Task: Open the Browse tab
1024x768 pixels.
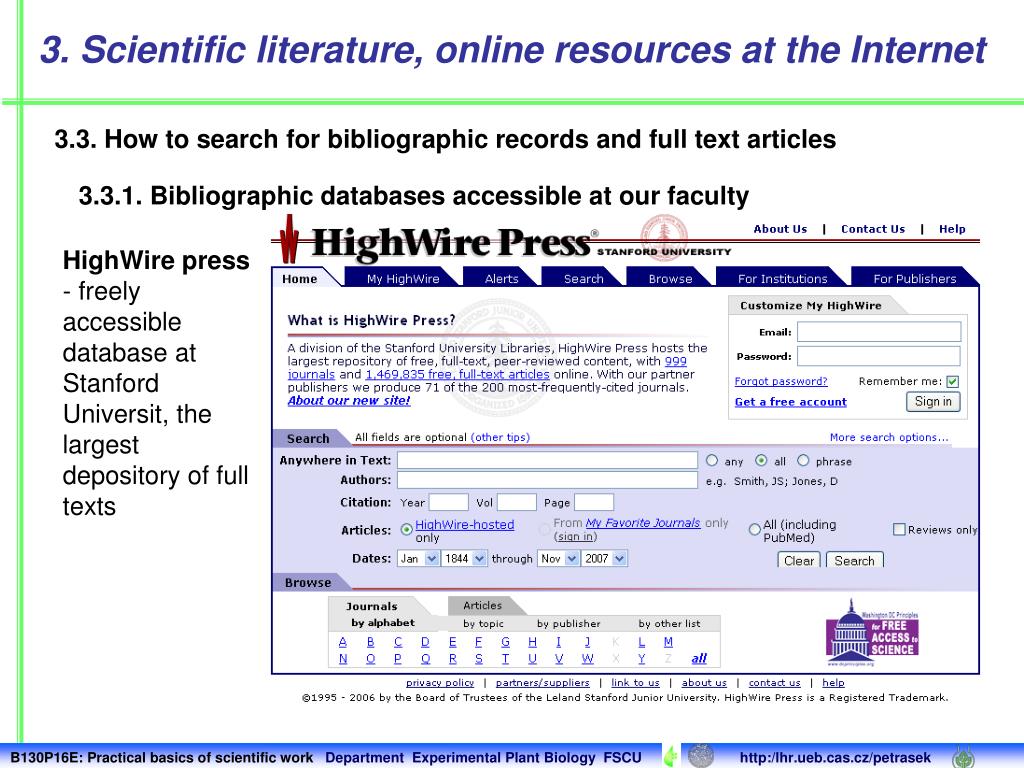Action: tap(670, 279)
